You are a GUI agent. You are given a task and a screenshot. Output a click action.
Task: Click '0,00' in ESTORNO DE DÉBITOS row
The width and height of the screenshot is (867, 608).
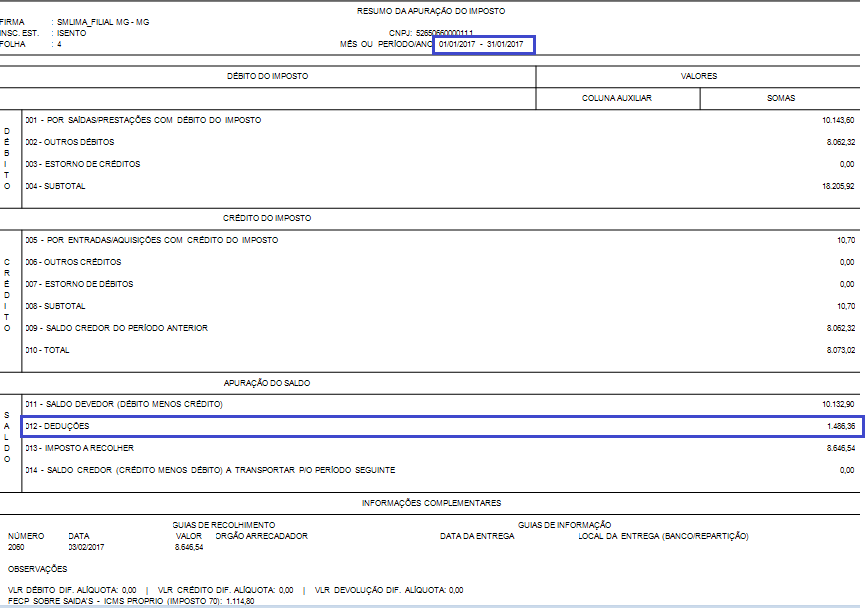pos(847,284)
